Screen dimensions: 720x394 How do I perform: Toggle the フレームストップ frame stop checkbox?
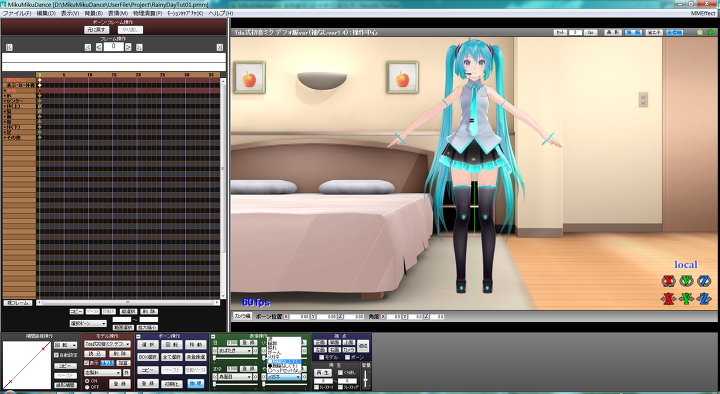(340, 388)
